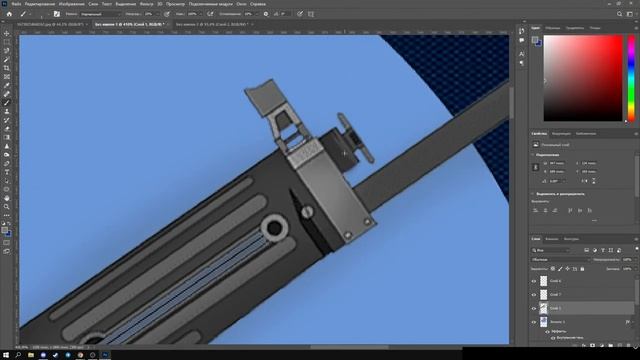Image resolution: width=640 pixels, height=360 pixels.
Task: Select the Healing Brush tool
Action: pyautogui.click(x=7, y=94)
